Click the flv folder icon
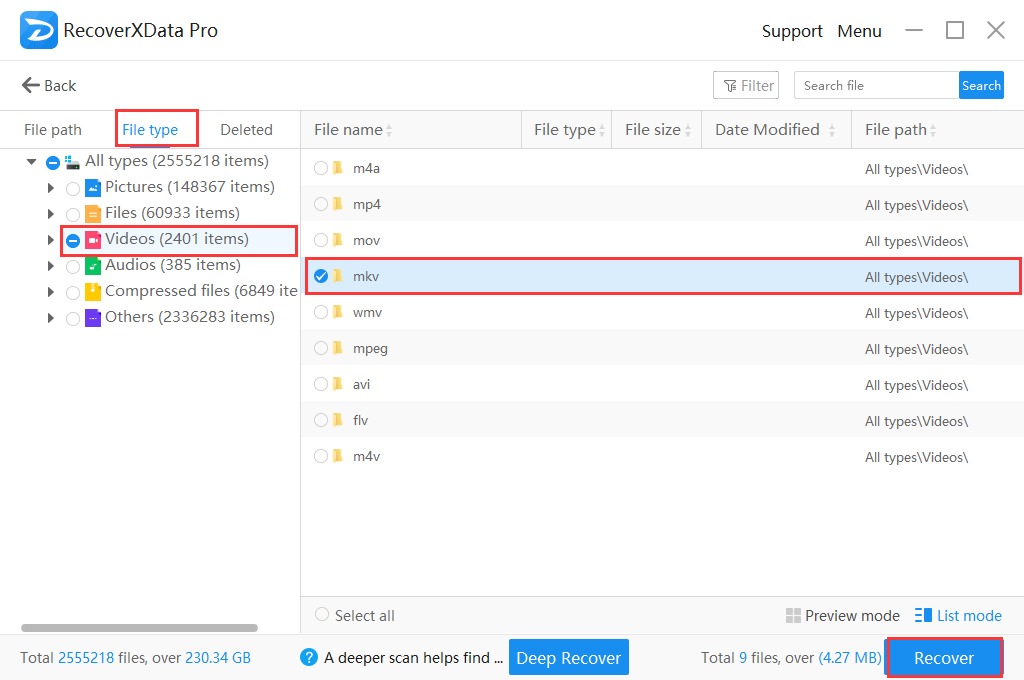Image resolution: width=1024 pixels, height=680 pixels. tap(338, 419)
